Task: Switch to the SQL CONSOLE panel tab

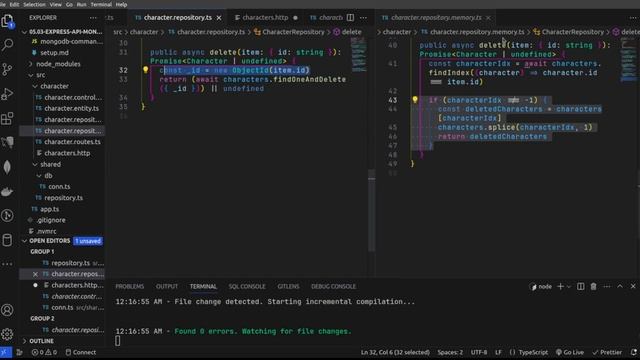Action: (x=247, y=287)
